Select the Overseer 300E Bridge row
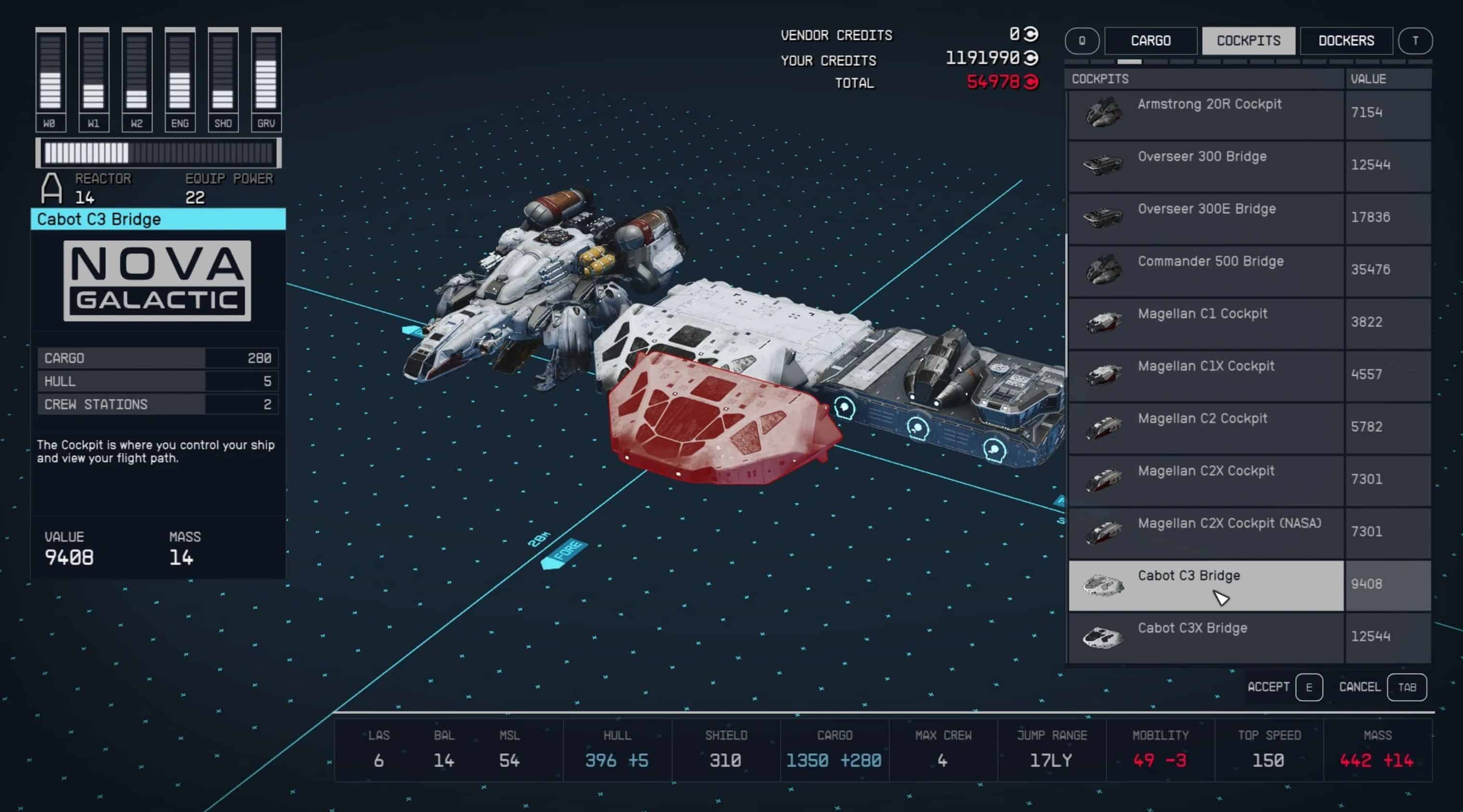1463x812 pixels. pyautogui.click(x=1206, y=217)
